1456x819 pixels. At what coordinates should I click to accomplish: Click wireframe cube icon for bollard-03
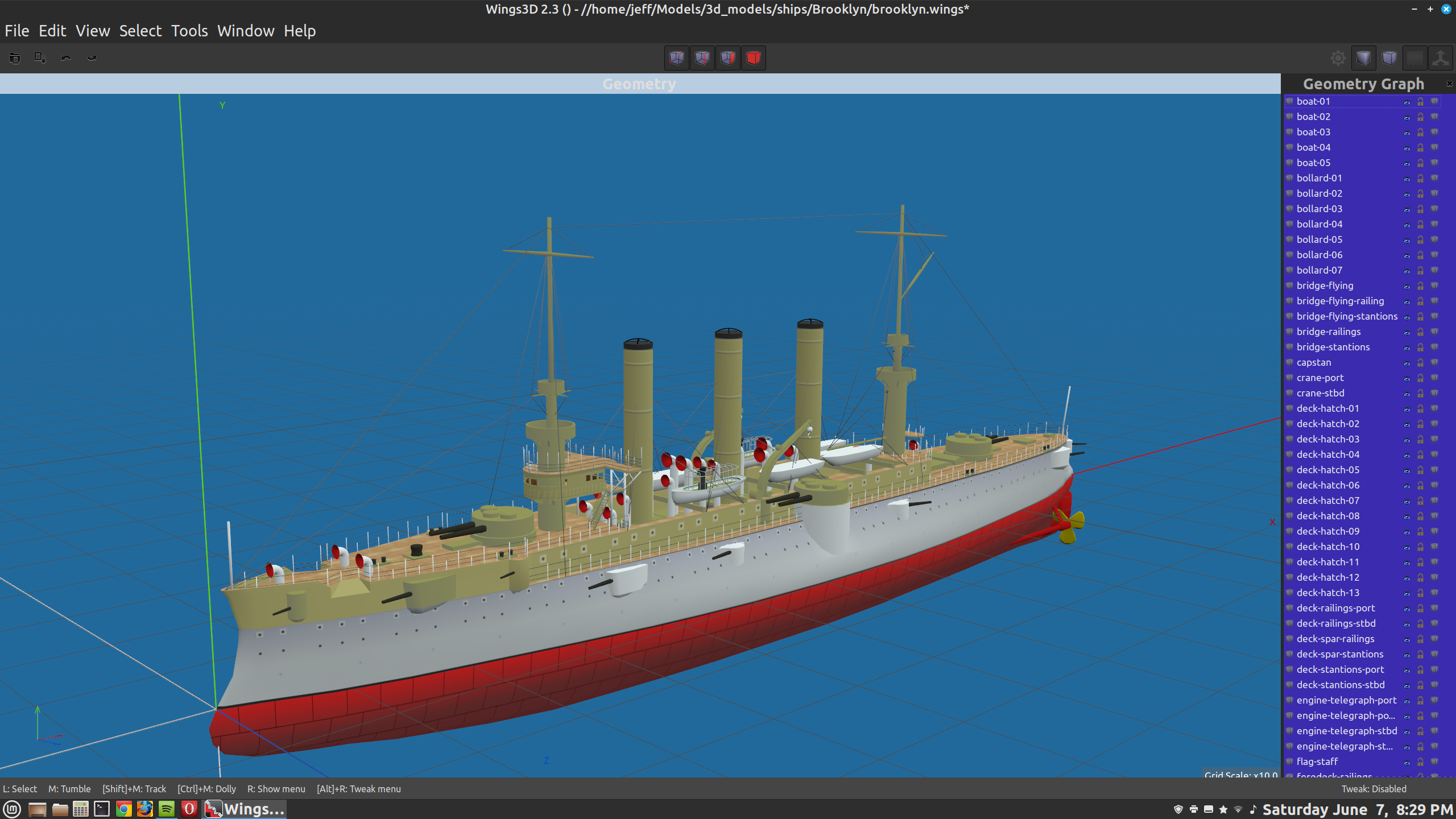coord(1434,209)
